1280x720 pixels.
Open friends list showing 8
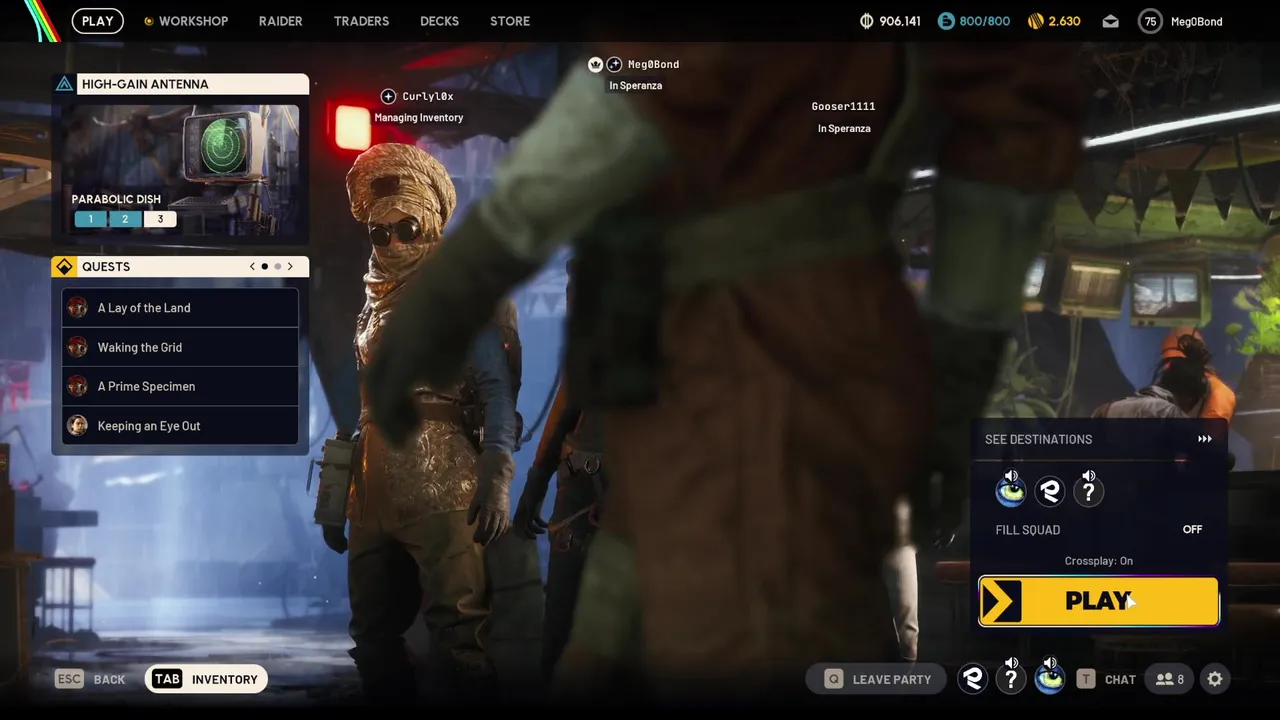tap(1169, 679)
